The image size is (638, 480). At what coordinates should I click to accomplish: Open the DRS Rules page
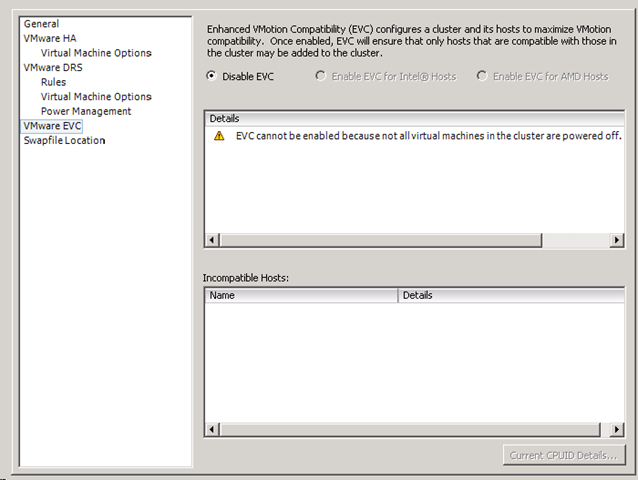pos(53,82)
